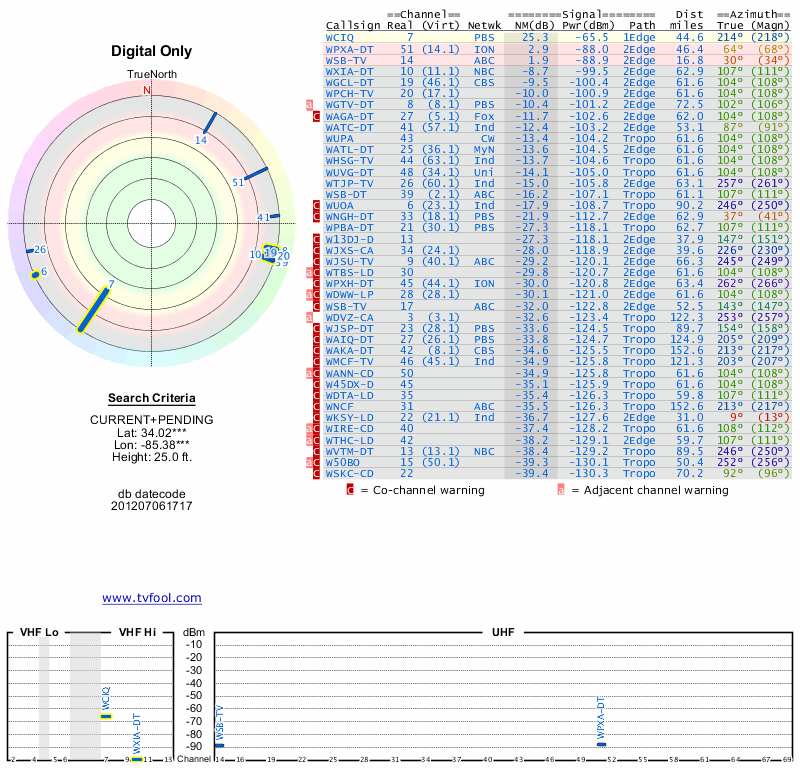Click co-channel warning icon beside WNGH-DT

[317, 216]
